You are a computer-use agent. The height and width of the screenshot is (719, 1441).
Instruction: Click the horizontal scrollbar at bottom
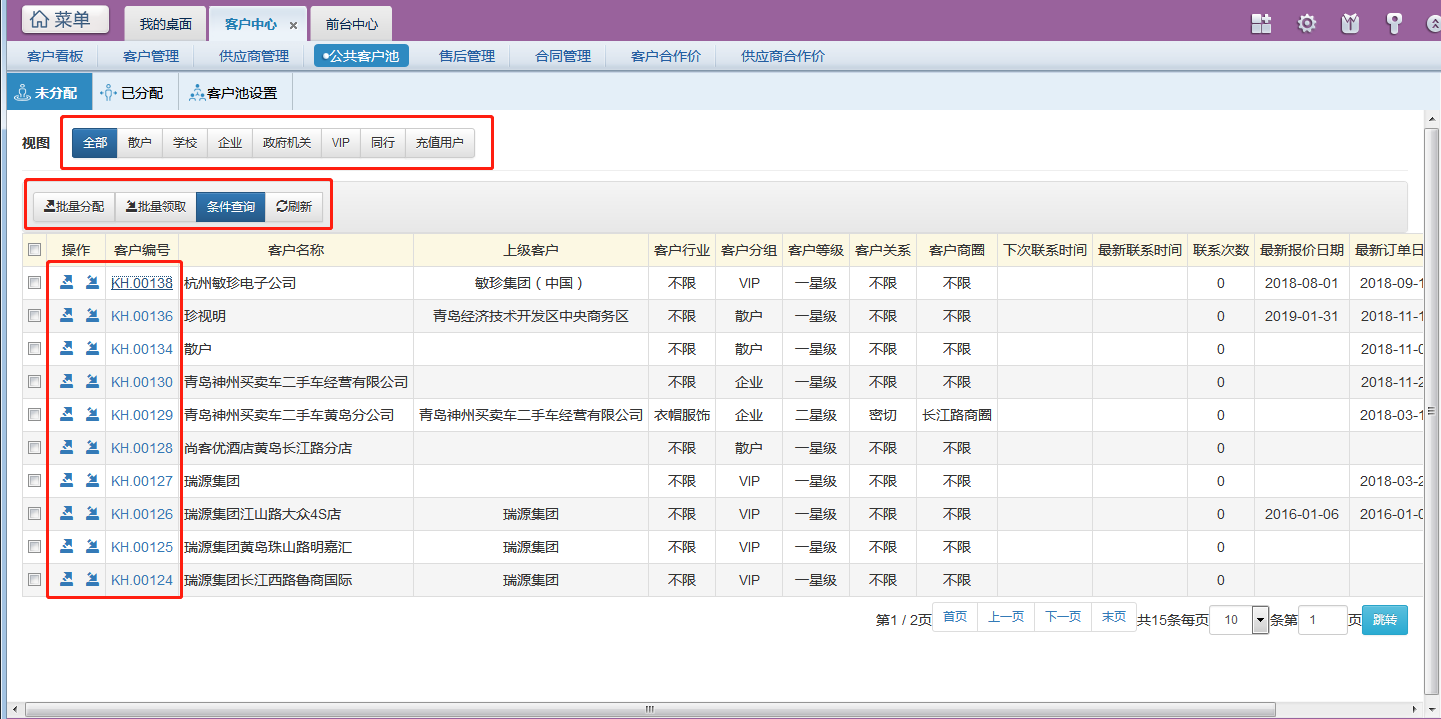(x=649, y=709)
